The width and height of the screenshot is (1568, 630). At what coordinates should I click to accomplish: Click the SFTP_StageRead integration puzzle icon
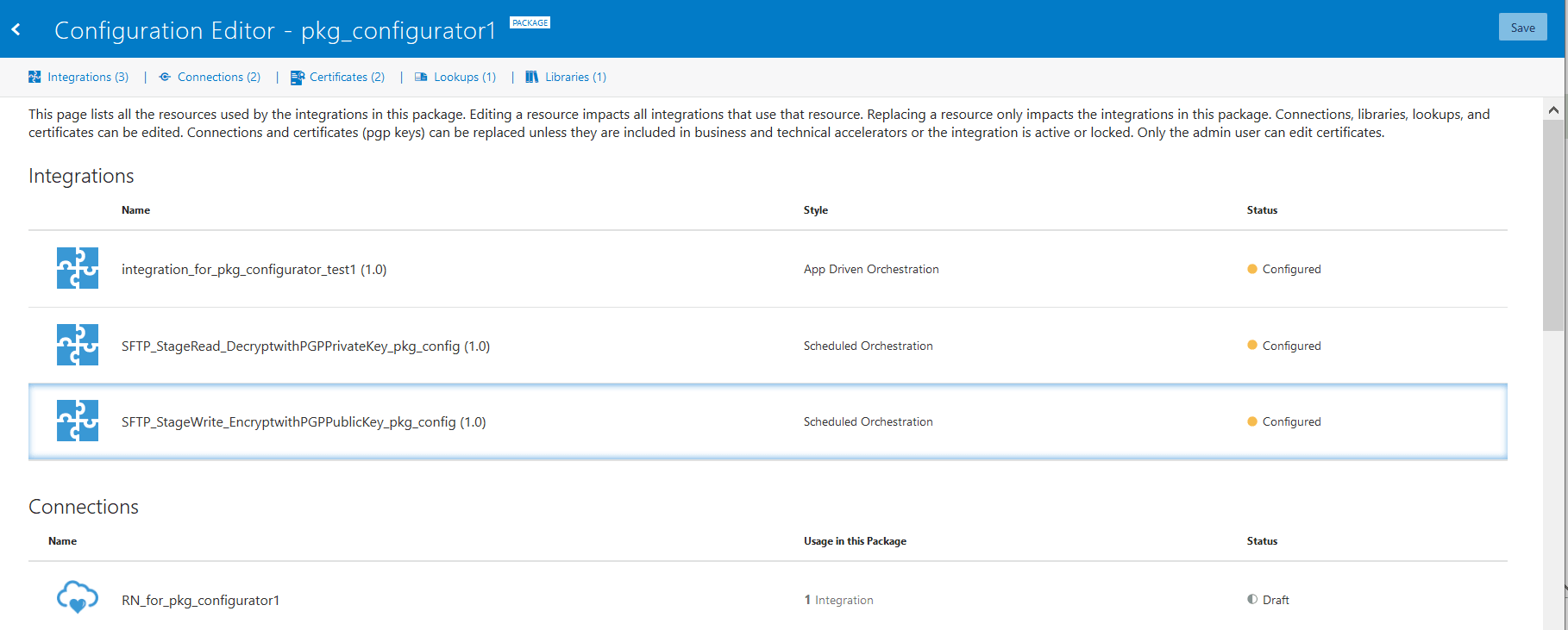78,345
